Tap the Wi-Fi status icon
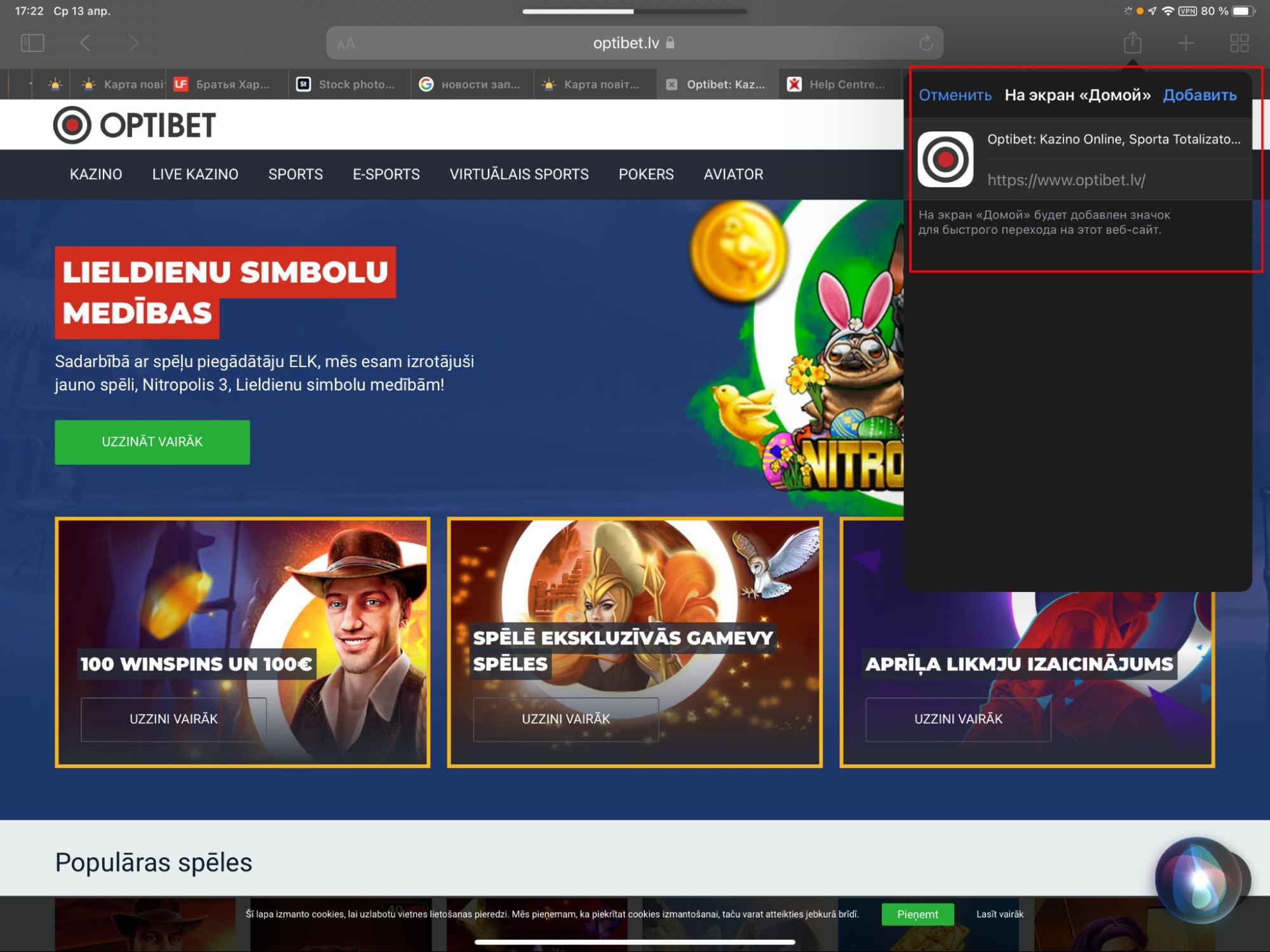Screen dimensions: 1270x952 coord(1168,11)
